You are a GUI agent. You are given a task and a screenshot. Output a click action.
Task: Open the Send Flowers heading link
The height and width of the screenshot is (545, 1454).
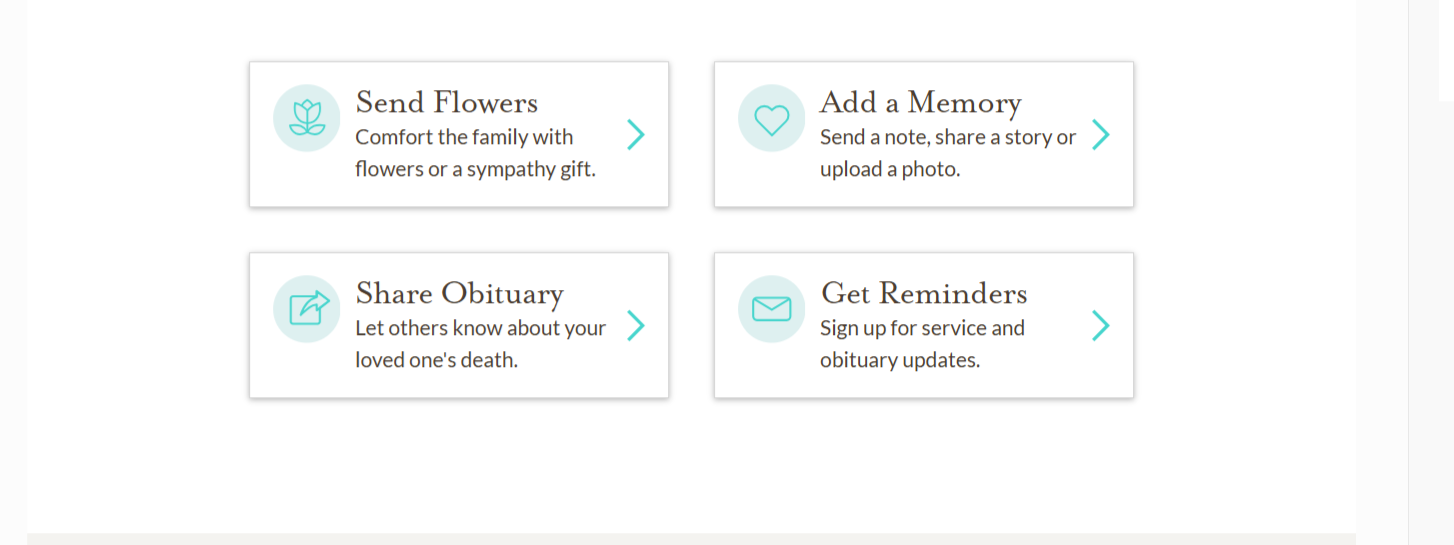tap(446, 102)
